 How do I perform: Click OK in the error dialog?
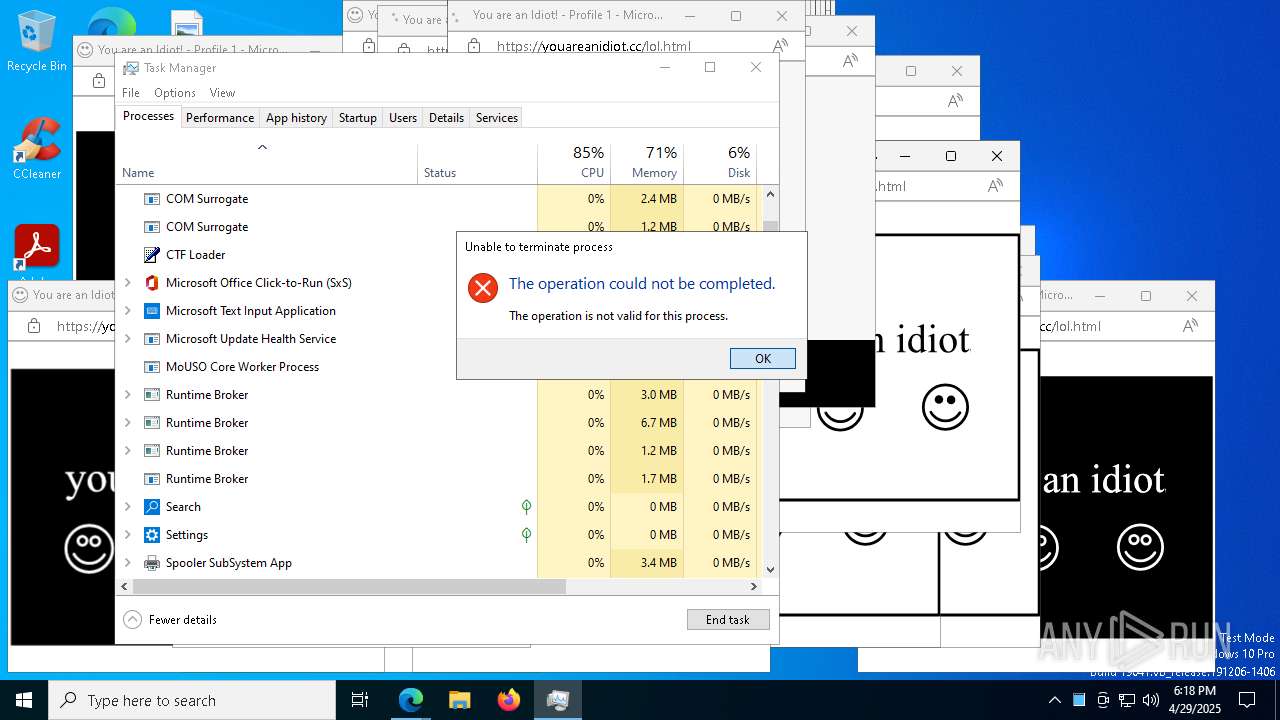[762, 358]
